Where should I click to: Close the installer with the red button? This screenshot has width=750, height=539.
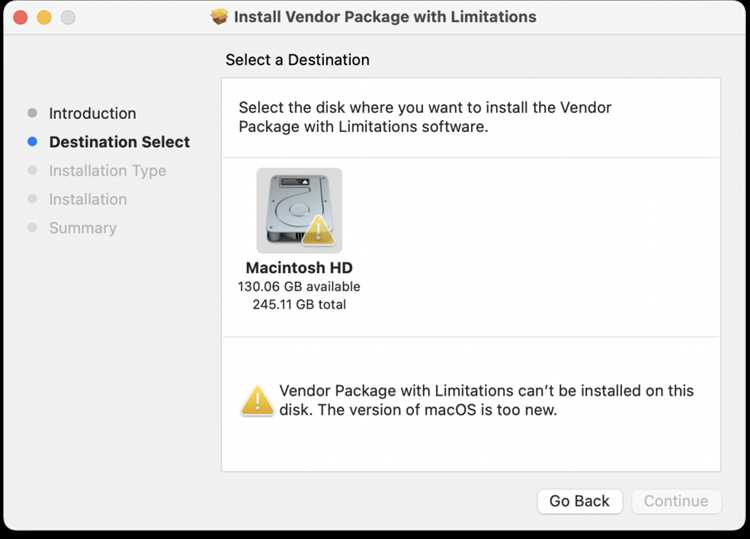[x=21, y=17]
